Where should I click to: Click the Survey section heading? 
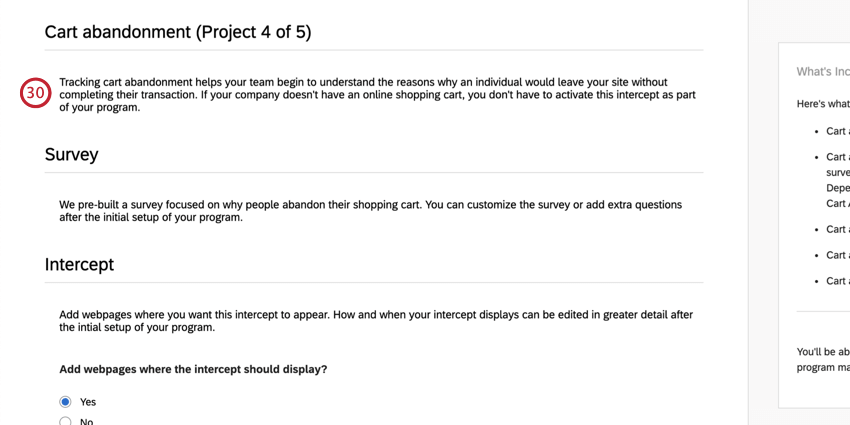72,155
